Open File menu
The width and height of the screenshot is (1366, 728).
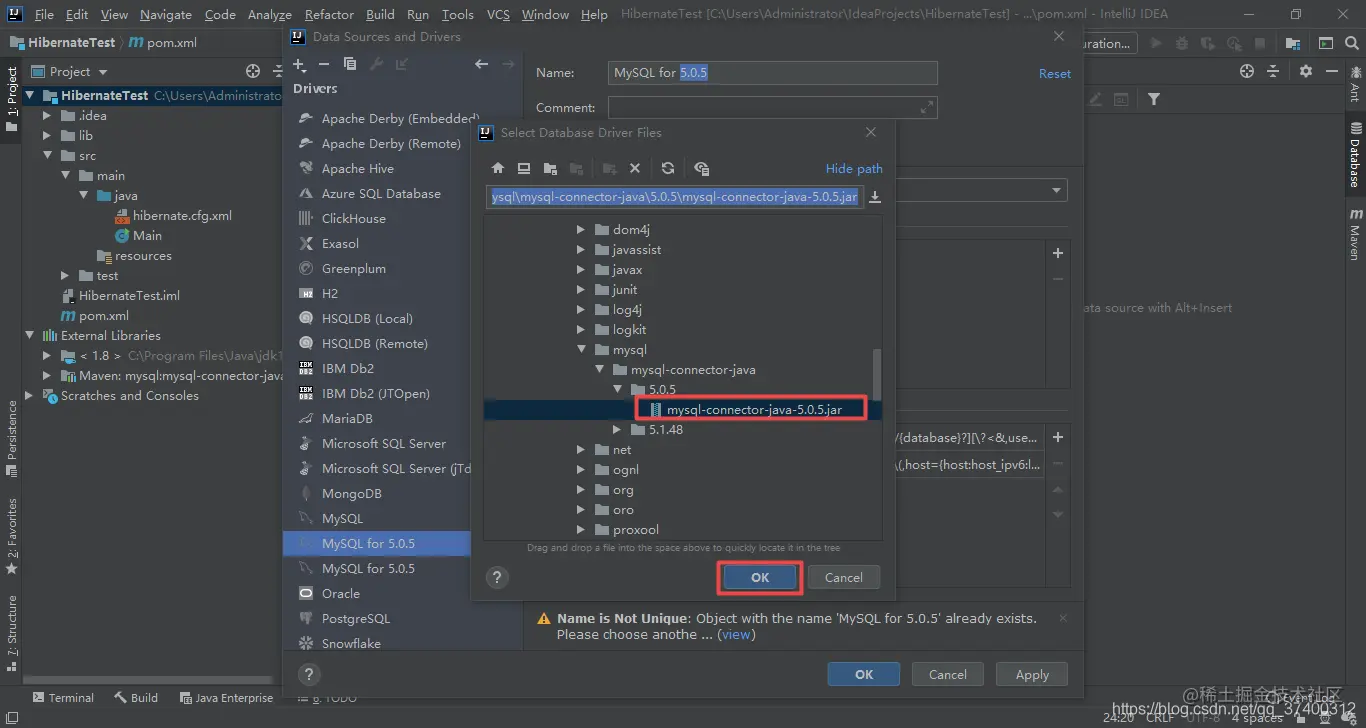(x=44, y=14)
